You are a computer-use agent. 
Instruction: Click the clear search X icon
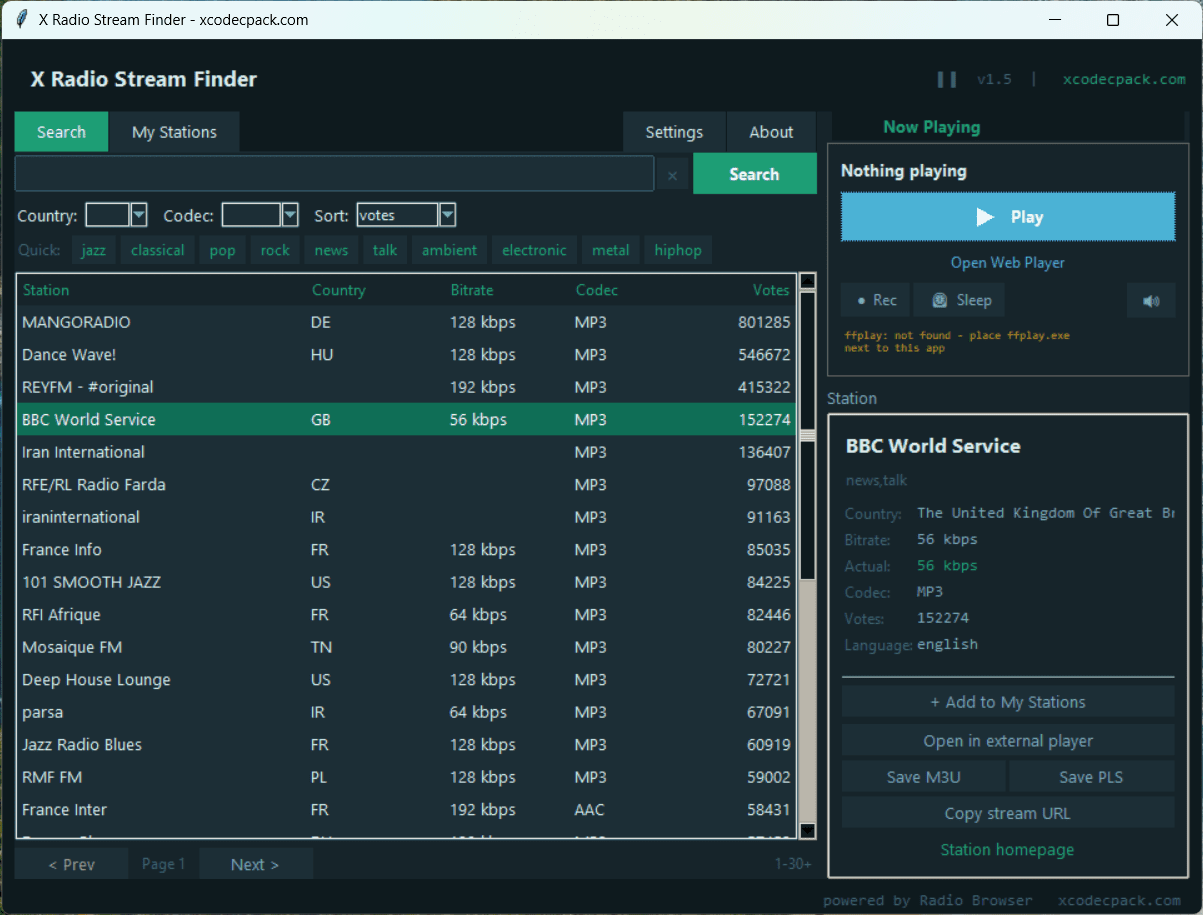coord(672,175)
